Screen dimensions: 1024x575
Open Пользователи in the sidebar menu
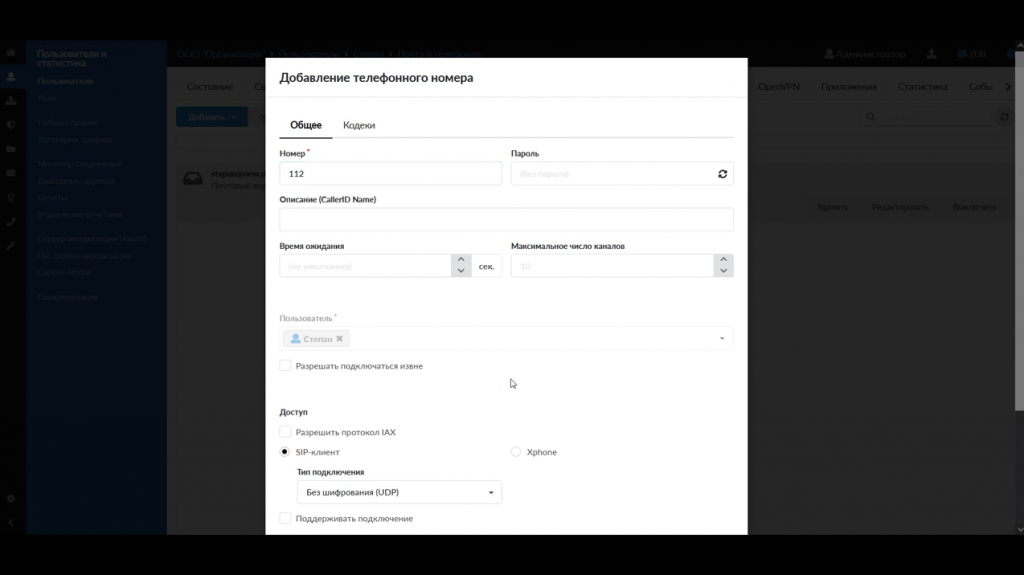(65, 81)
